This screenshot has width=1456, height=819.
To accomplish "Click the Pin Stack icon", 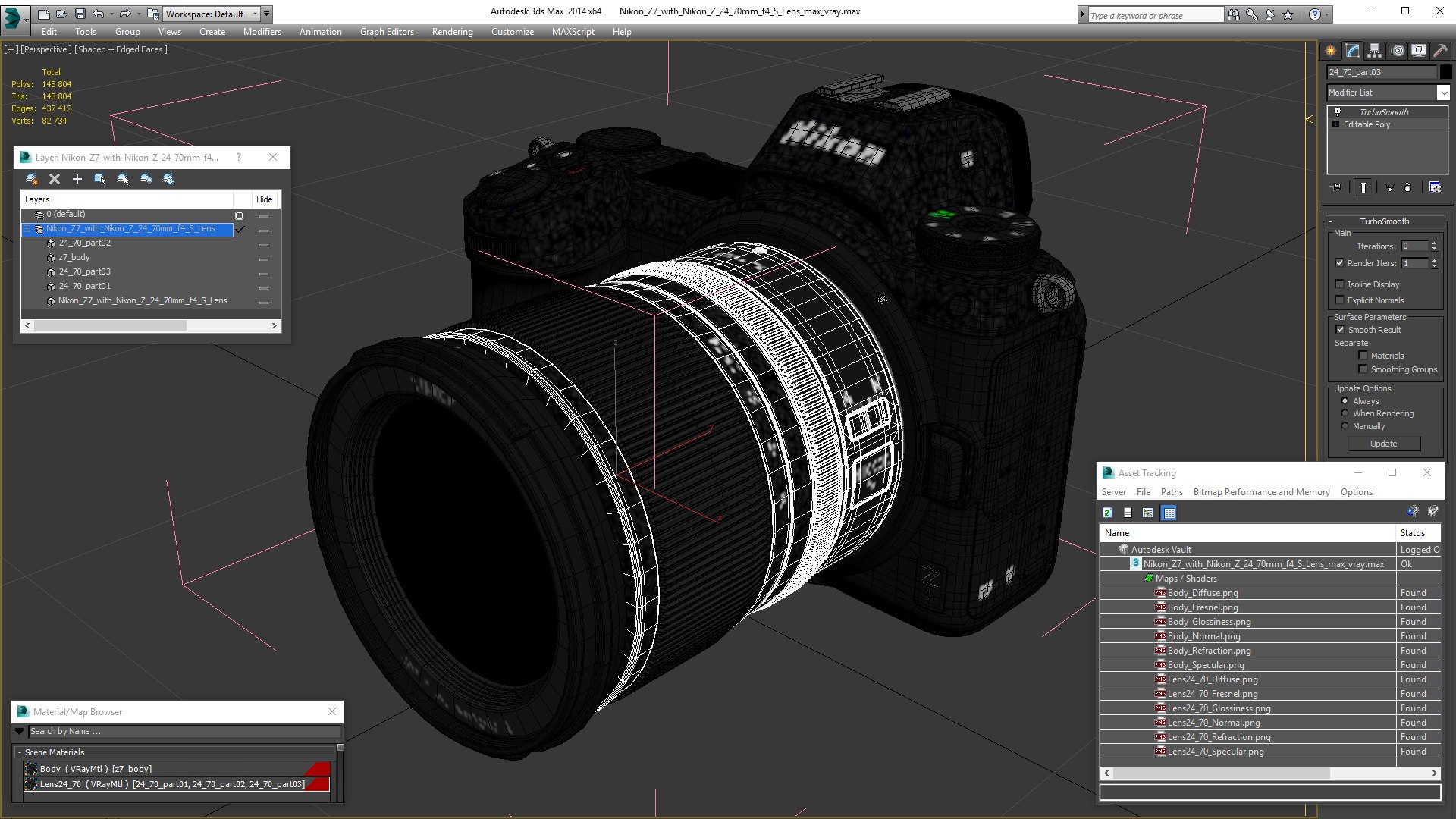I will click(1336, 187).
